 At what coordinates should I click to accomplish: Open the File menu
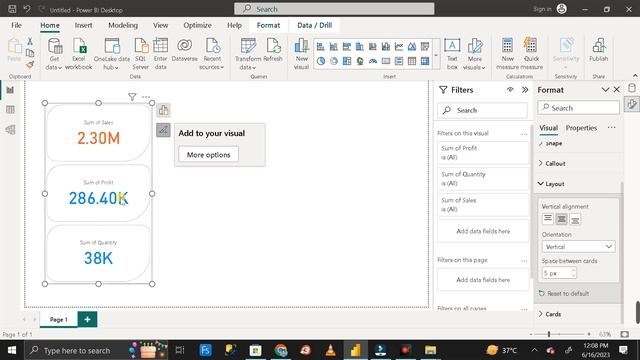[16, 25]
